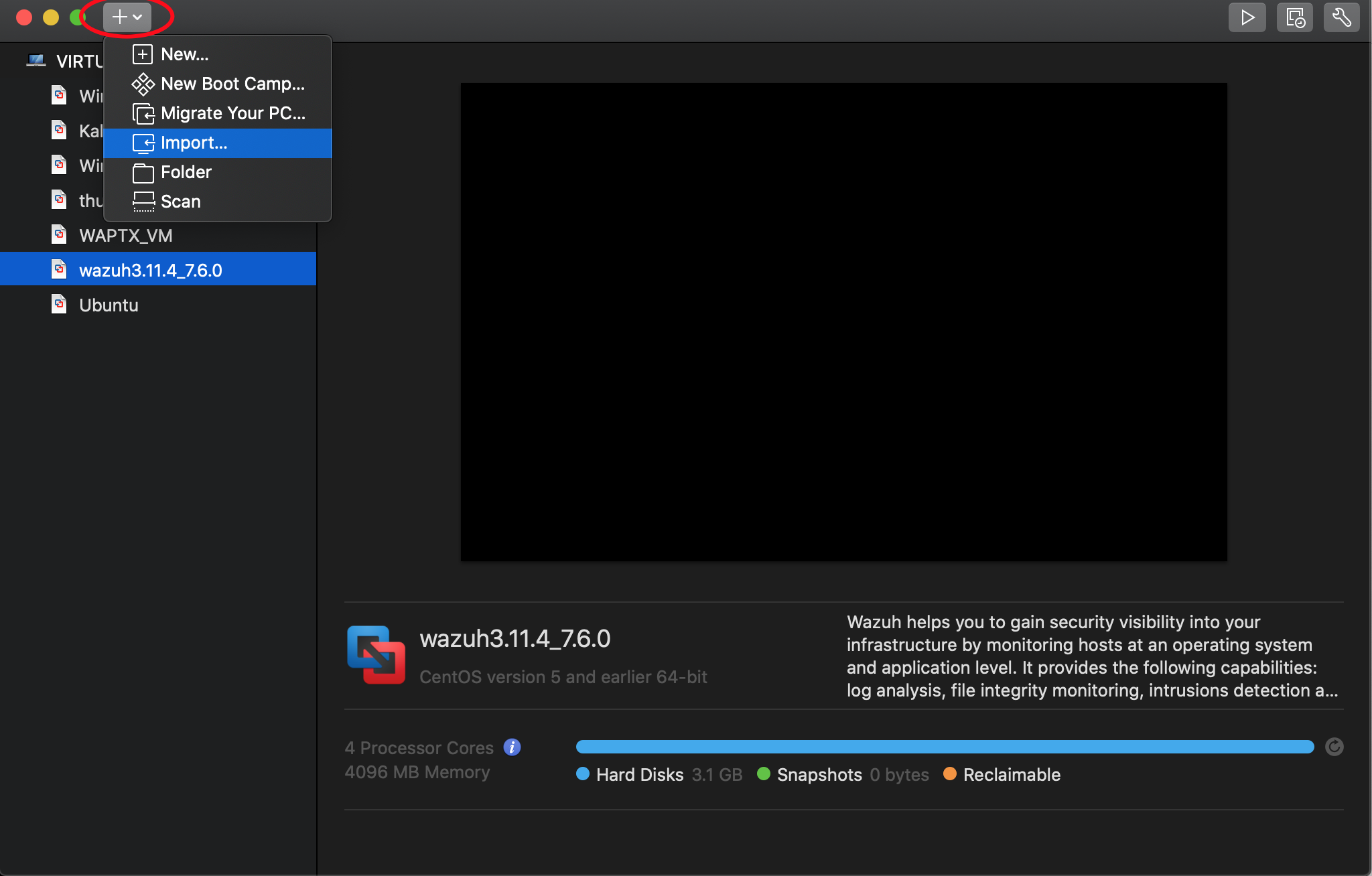Choose New... from the add menu
This screenshot has height=876, width=1372.
pyautogui.click(x=185, y=54)
